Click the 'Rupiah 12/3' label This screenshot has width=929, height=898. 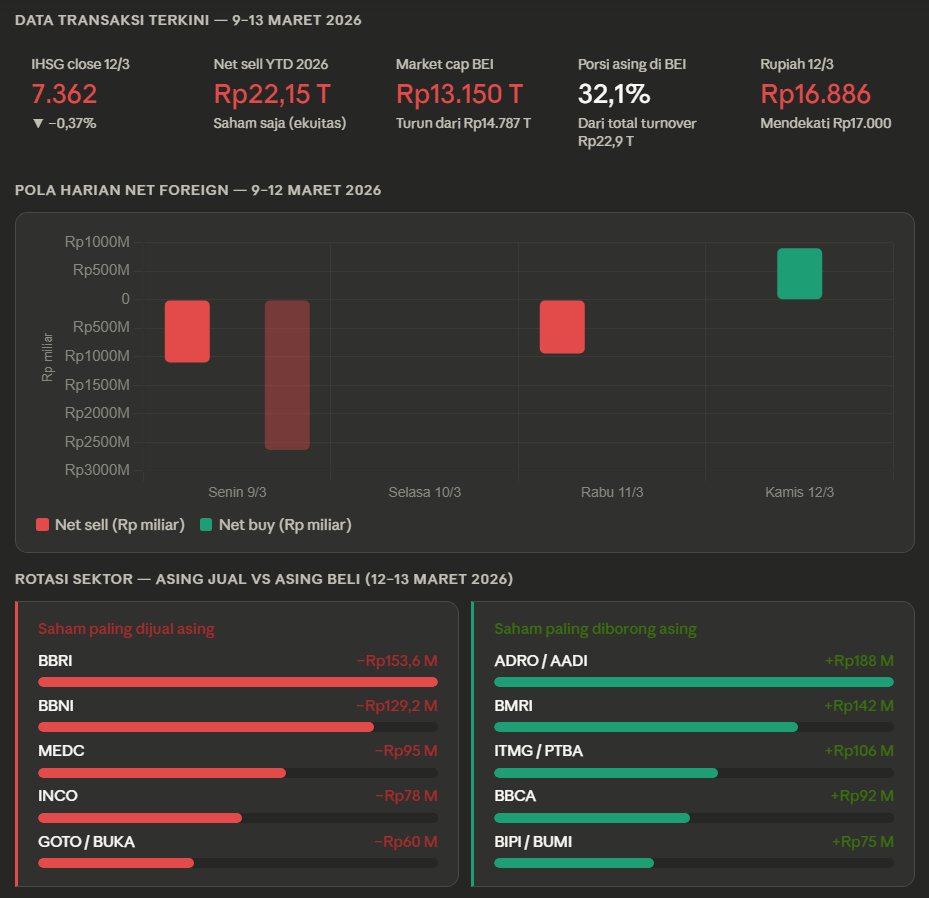tap(797, 64)
